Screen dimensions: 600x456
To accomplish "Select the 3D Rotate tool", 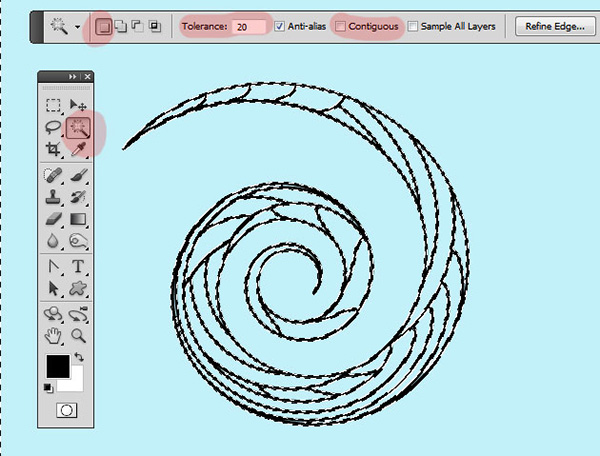I will click(x=53, y=314).
